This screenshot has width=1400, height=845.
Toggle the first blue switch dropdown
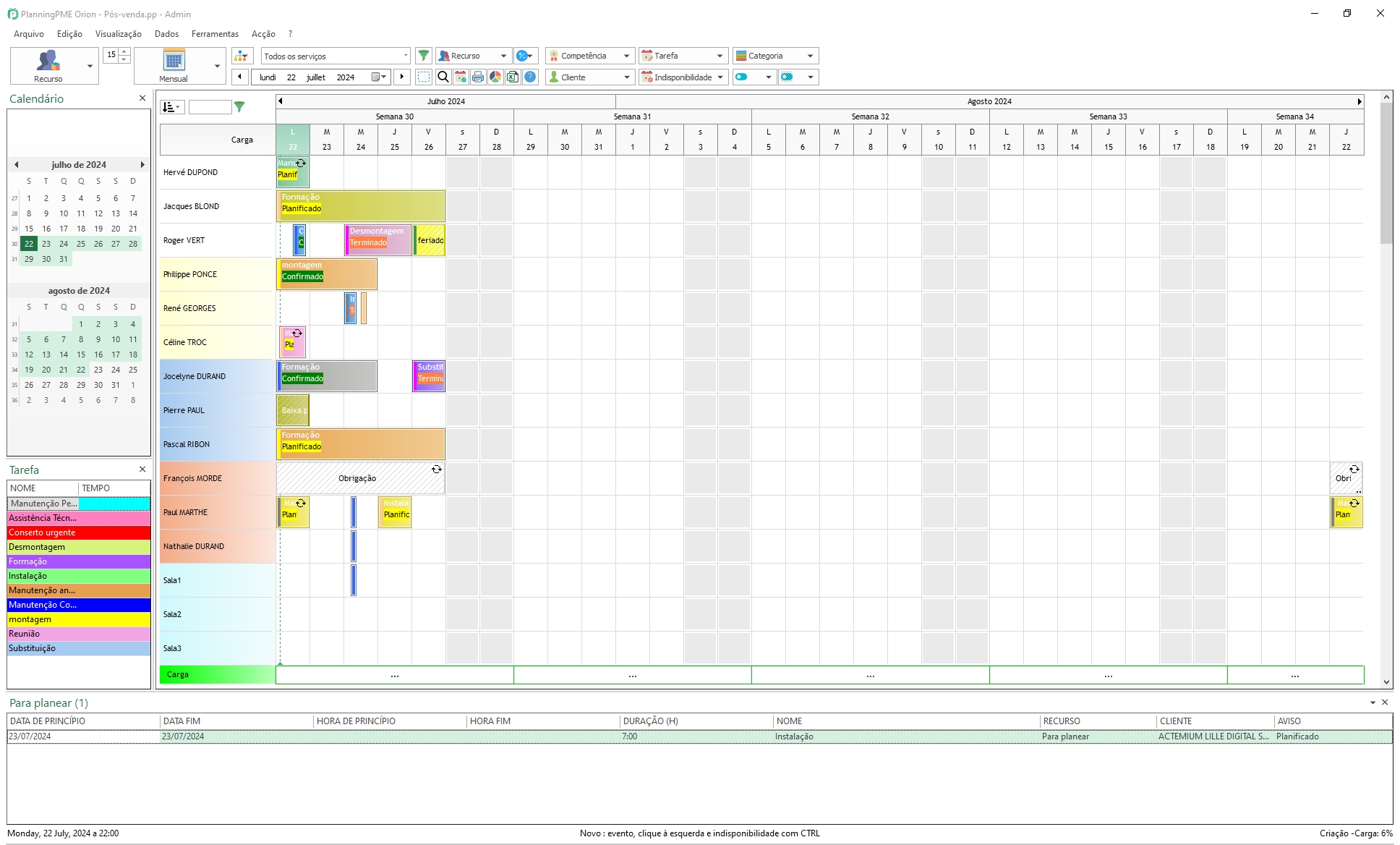click(x=754, y=77)
